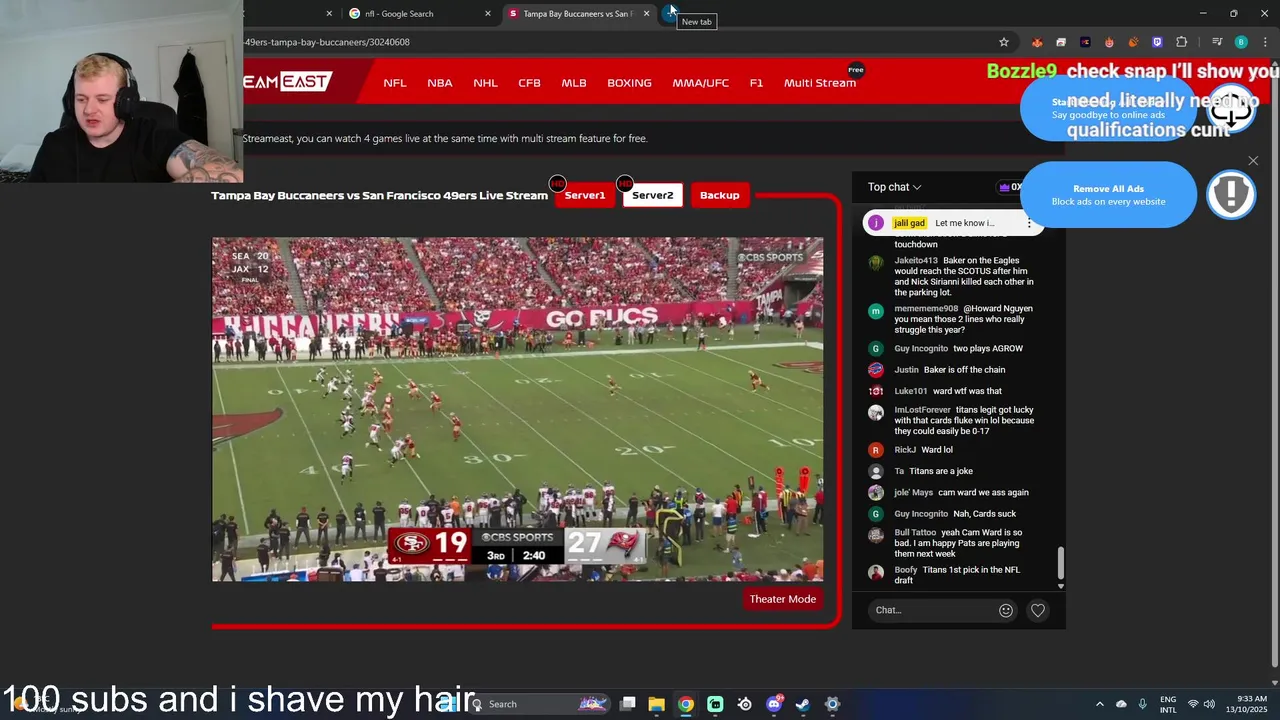
Task: Open the rainbow window extension icon
Action: coord(1061,42)
